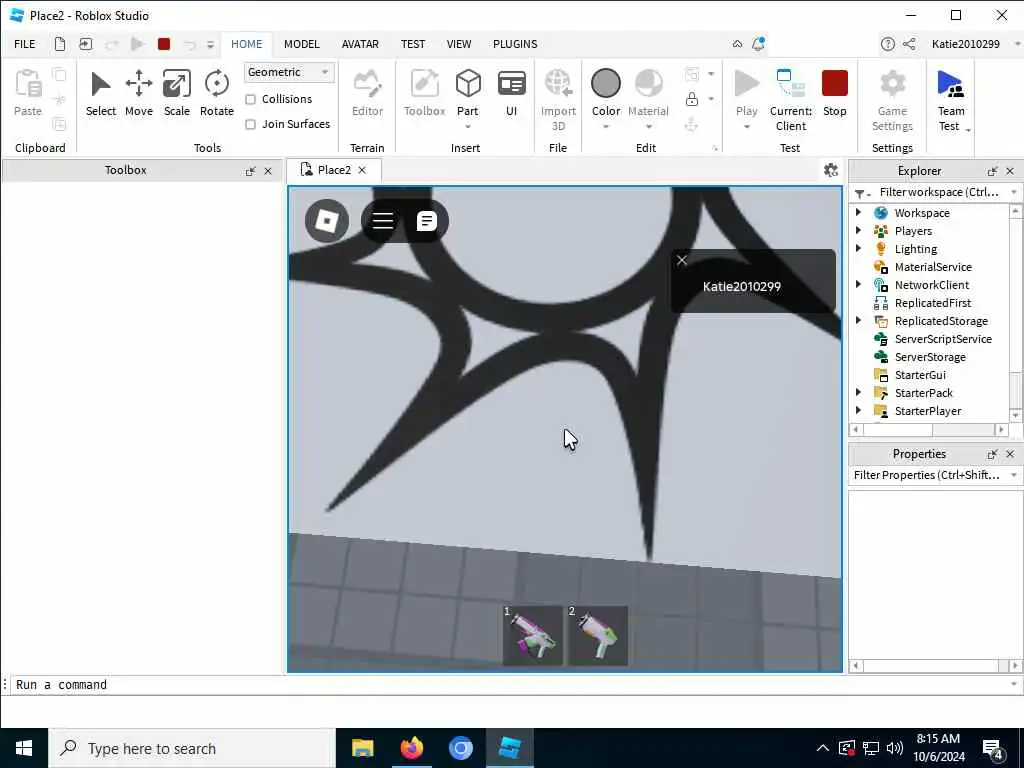Activate the Rotate tool

tap(216, 93)
